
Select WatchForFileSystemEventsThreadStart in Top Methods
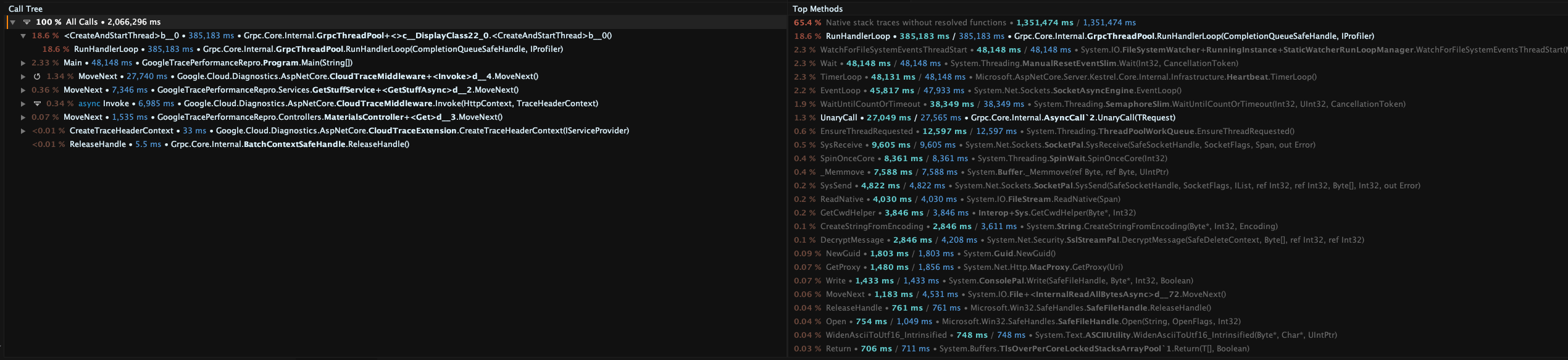coord(1178,50)
